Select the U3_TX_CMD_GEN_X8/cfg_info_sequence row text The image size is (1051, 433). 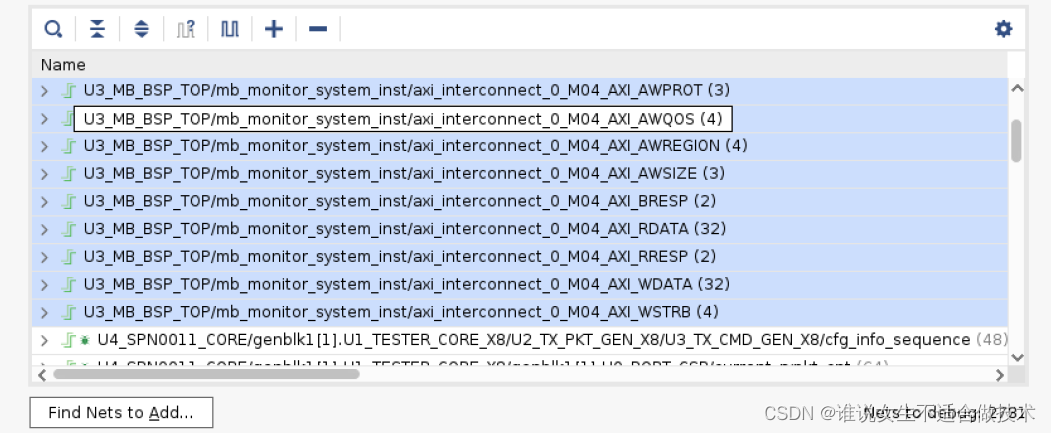pos(552,340)
